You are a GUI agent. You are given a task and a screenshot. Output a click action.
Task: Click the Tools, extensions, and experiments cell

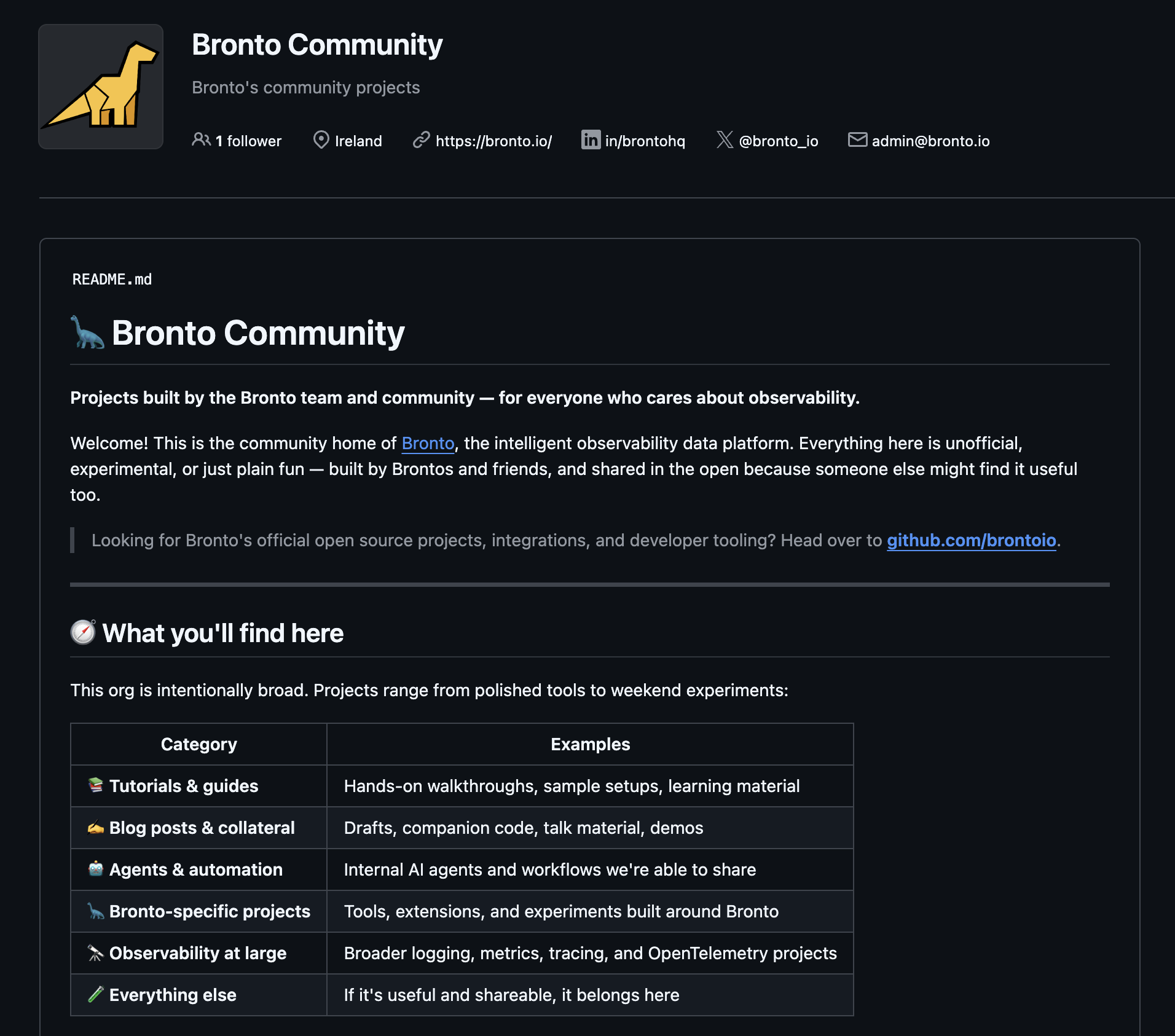click(x=590, y=911)
